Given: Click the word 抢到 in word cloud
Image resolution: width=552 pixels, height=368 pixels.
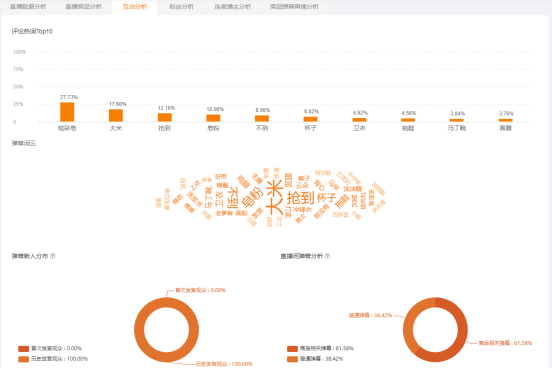Looking at the screenshot, I should [x=300, y=198].
